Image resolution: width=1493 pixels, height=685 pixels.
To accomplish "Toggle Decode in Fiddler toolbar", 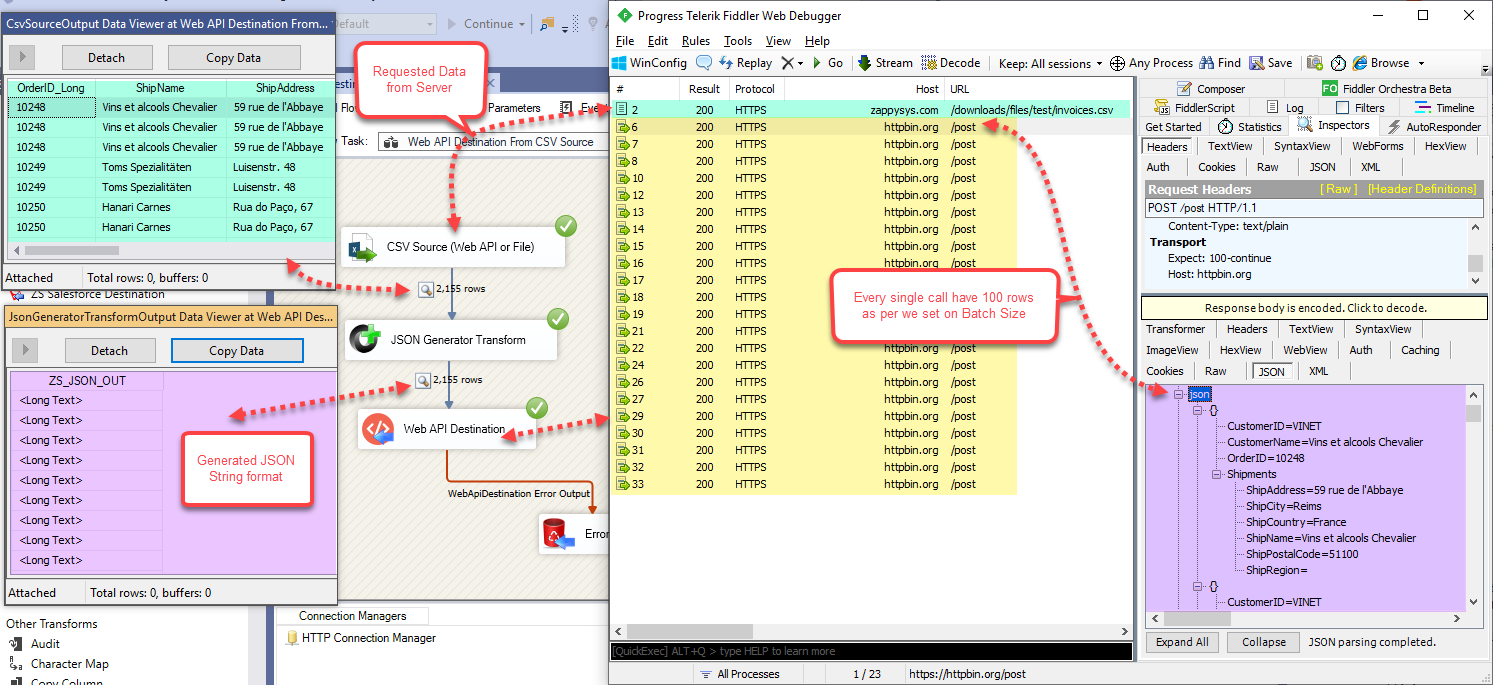I will [951, 63].
